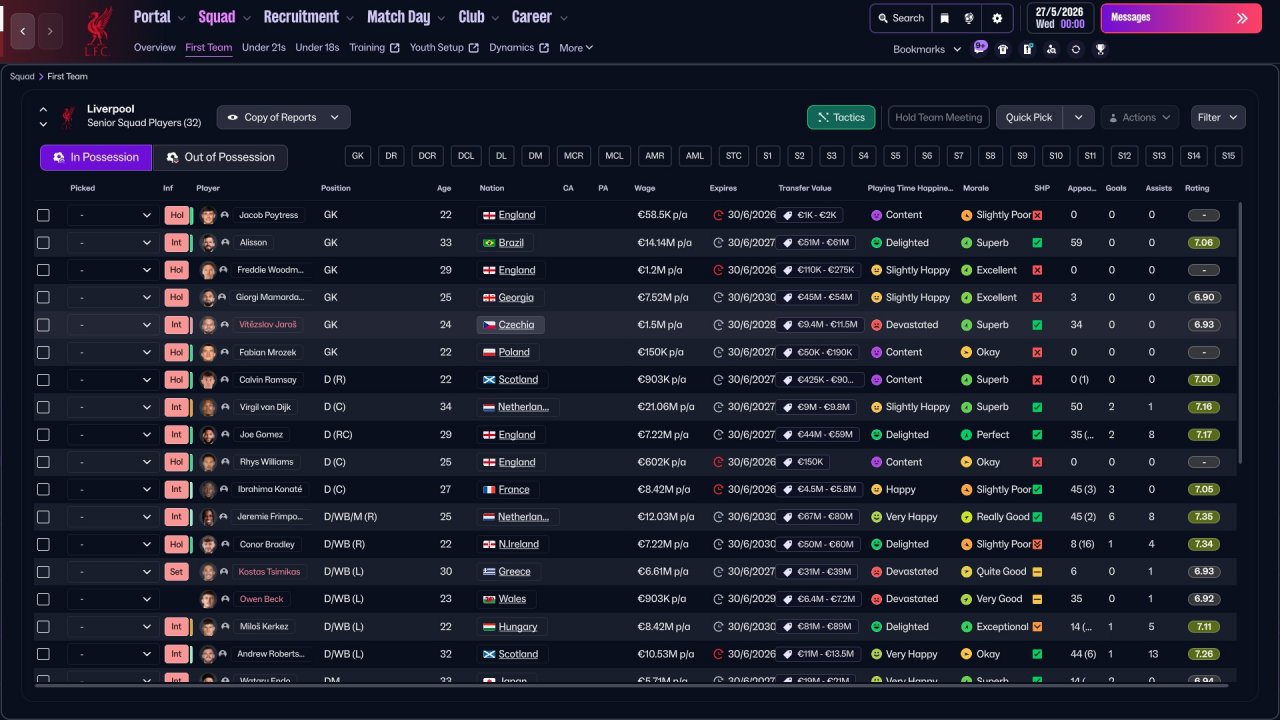Open the chat bubble with 9+ badge
This screenshot has width=1280, height=720.
tap(979, 48)
